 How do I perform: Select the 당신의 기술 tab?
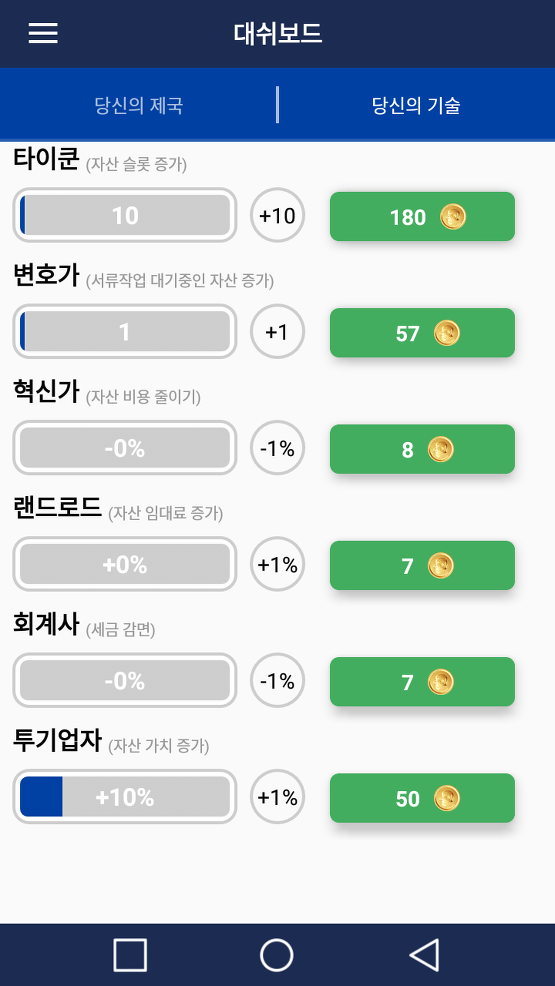click(415, 105)
